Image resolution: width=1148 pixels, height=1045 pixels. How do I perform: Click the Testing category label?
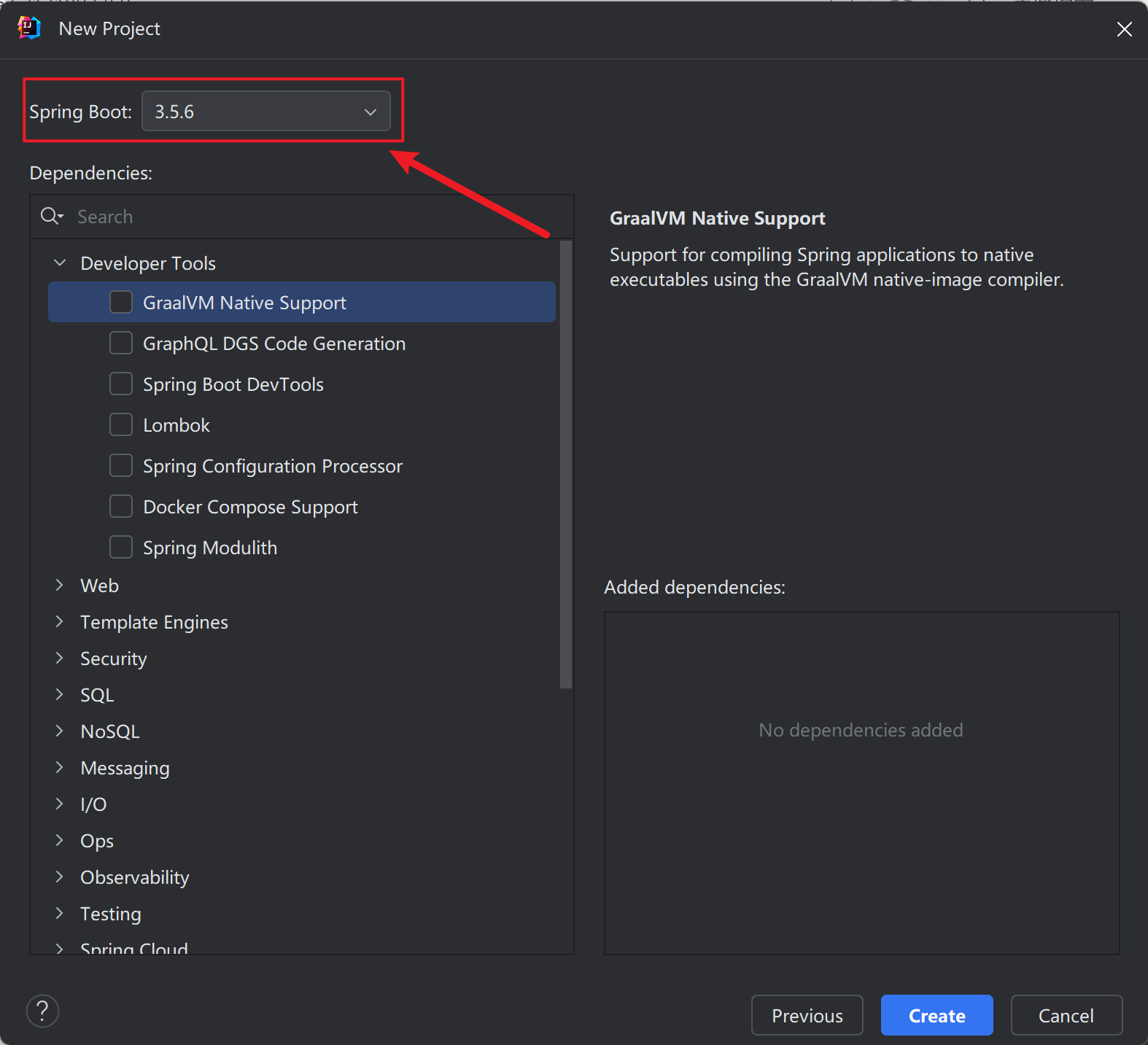click(x=111, y=914)
